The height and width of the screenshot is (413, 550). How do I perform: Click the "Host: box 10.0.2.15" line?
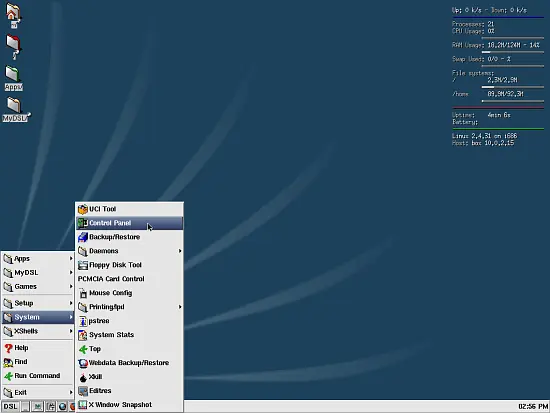[x=483, y=143]
